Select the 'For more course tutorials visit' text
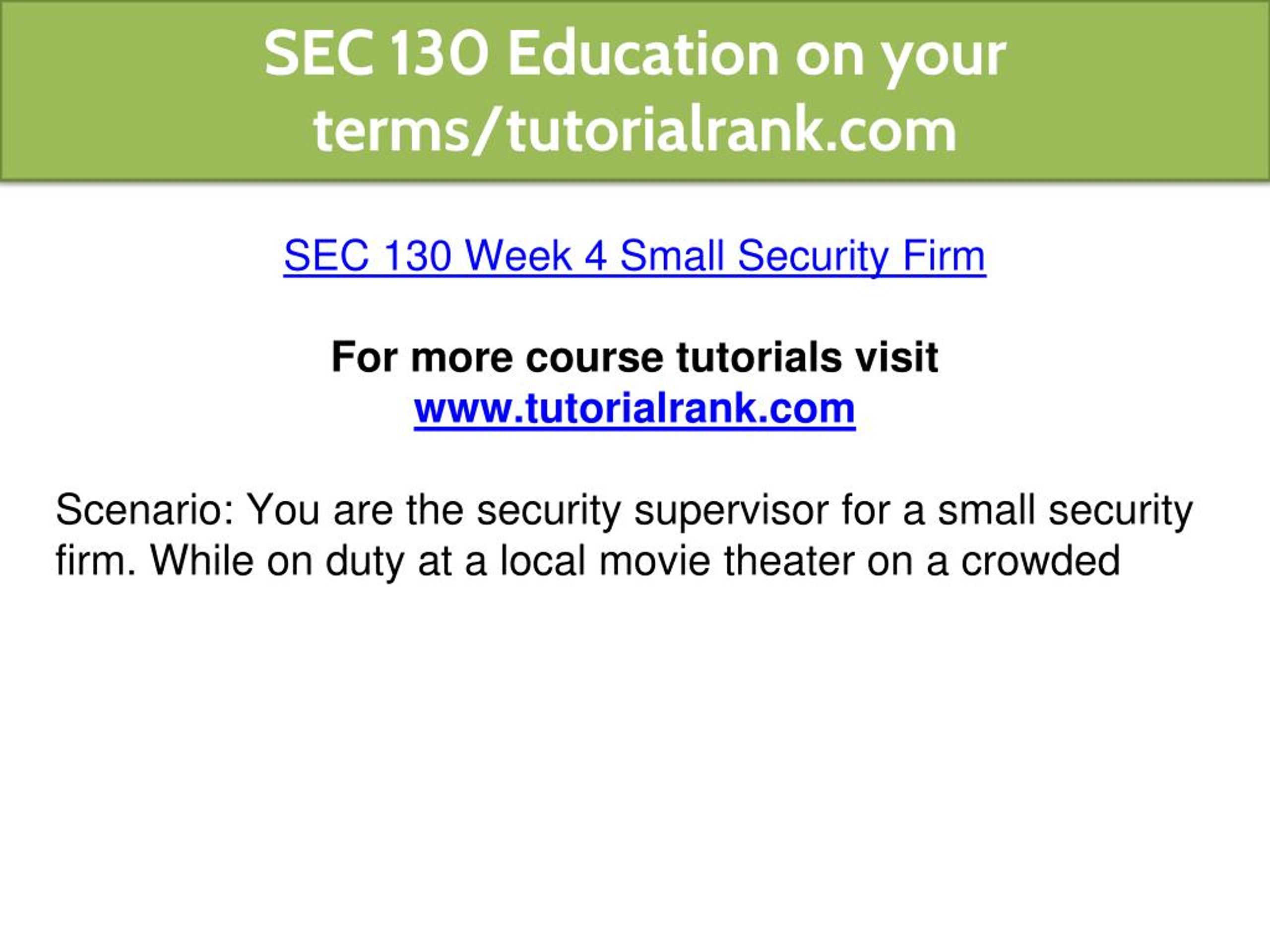This screenshot has width=1270, height=952. [x=635, y=357]
